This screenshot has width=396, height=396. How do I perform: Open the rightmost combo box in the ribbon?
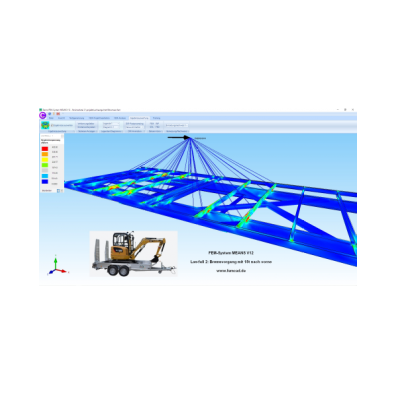point(176,125)
